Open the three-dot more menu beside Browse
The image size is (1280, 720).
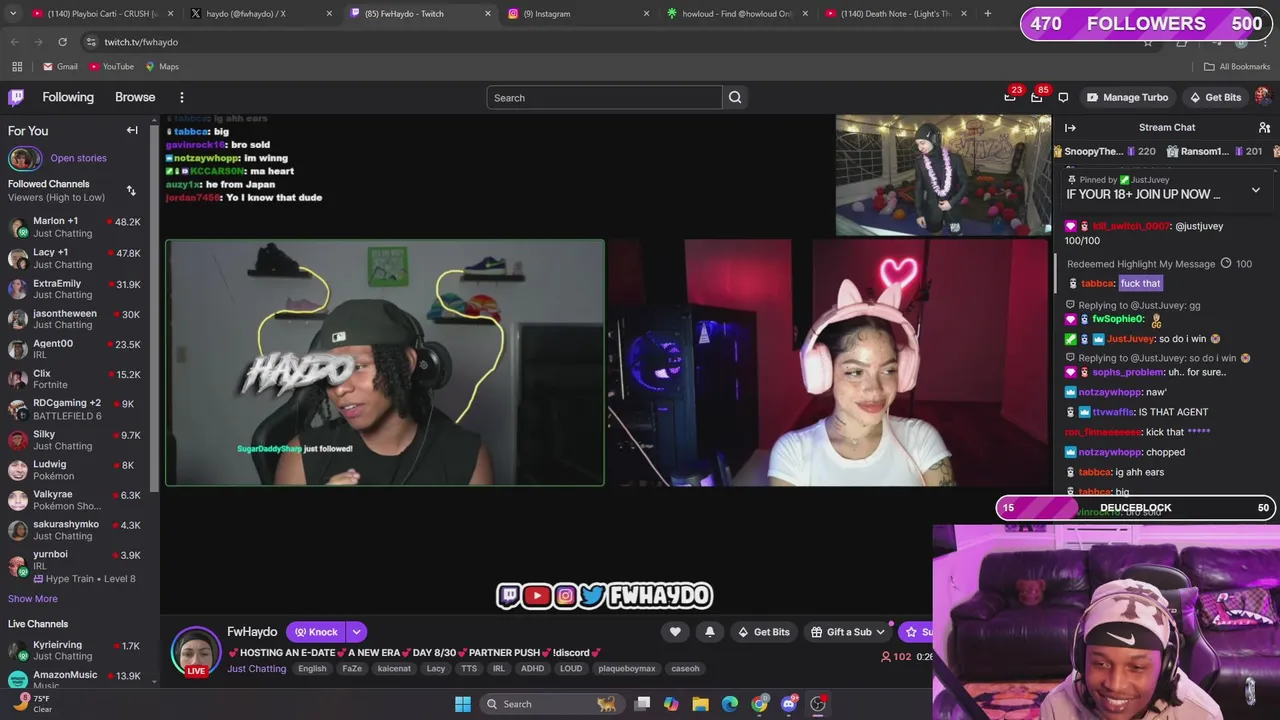point(182,97)
